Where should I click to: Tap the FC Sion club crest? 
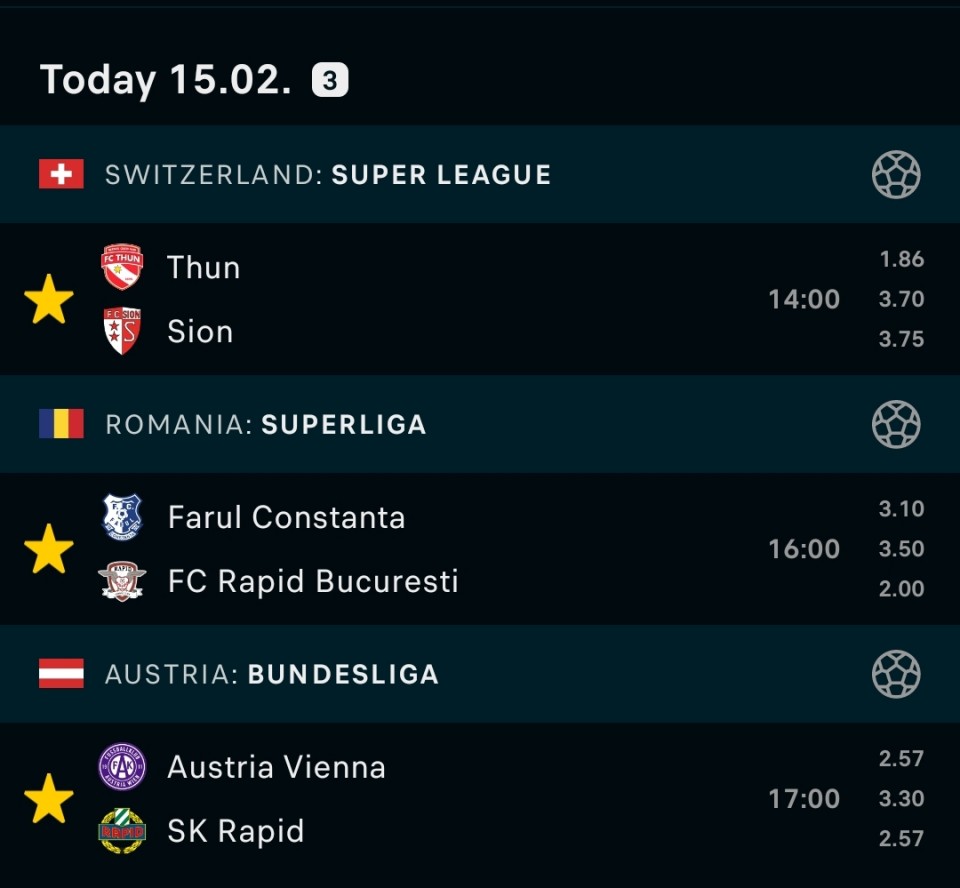pos(122,331)
